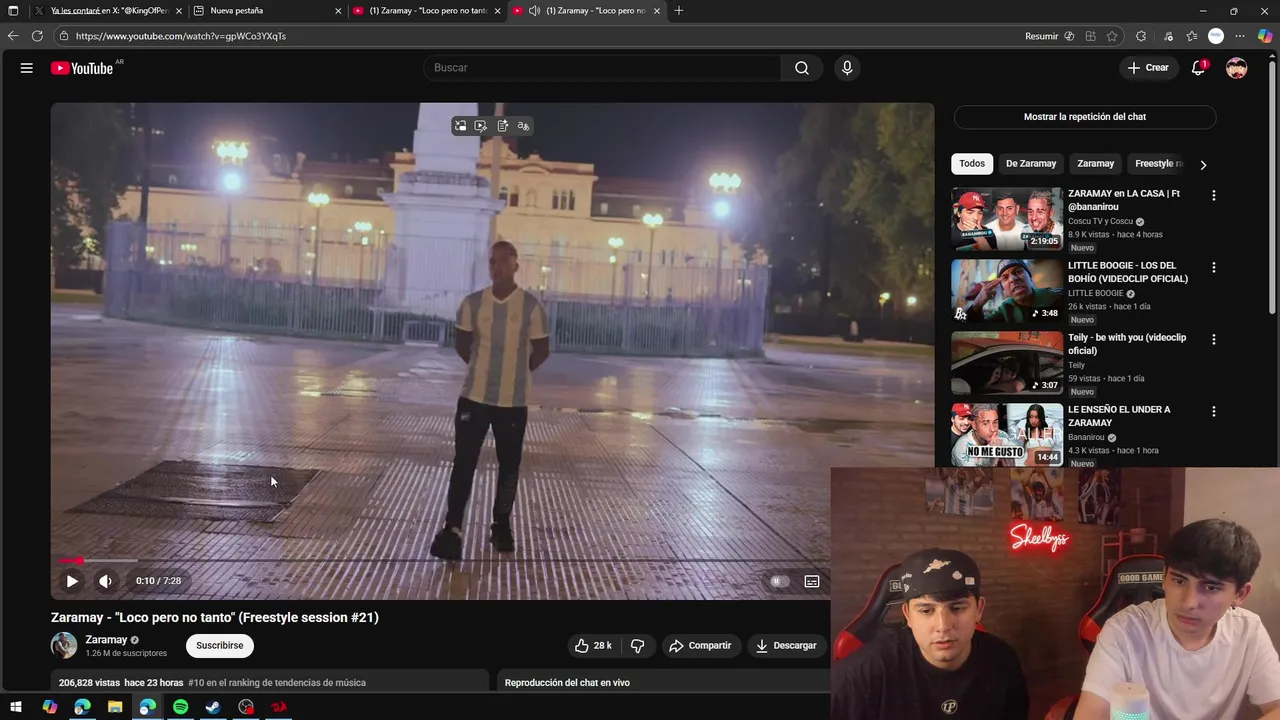Toggle autoplay switch in player

(x=778, y=581)
